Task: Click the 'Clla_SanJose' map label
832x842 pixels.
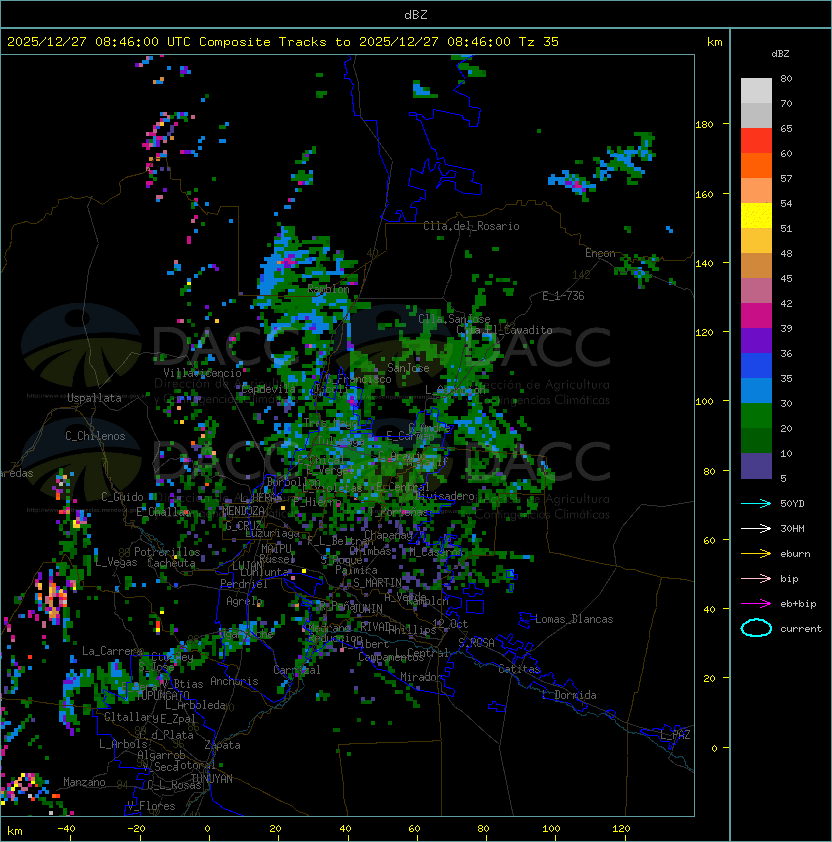Action: click(x=454, y=319)
